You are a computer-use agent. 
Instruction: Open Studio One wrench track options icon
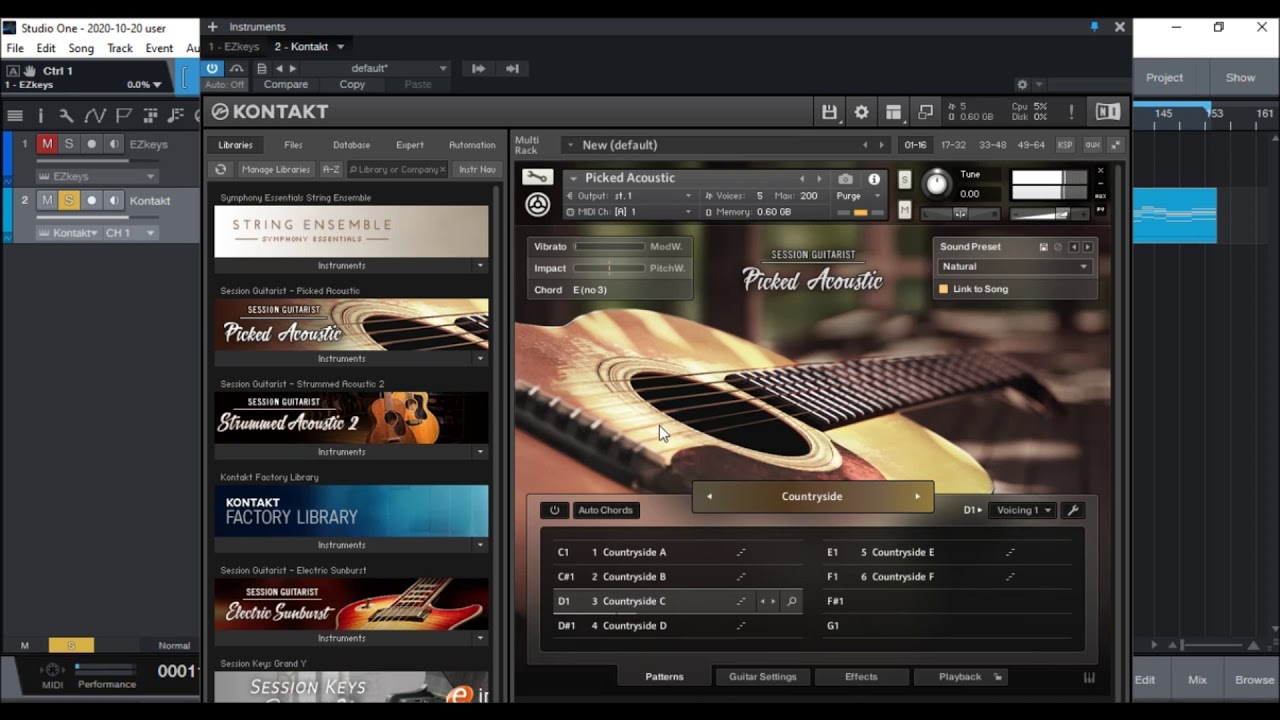click(x=66, y=116)
